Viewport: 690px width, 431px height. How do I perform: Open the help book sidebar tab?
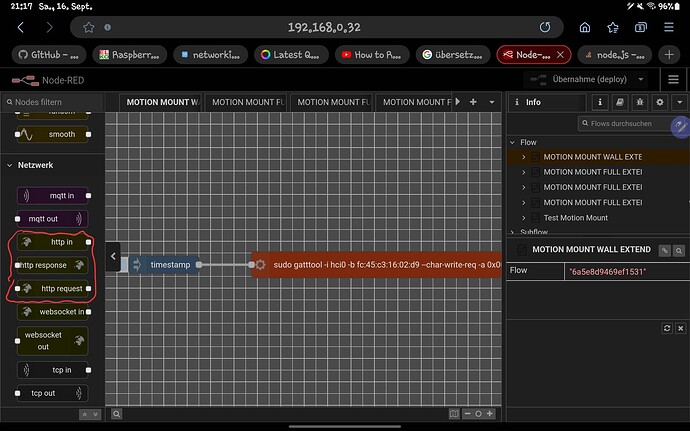coord(620,102)
